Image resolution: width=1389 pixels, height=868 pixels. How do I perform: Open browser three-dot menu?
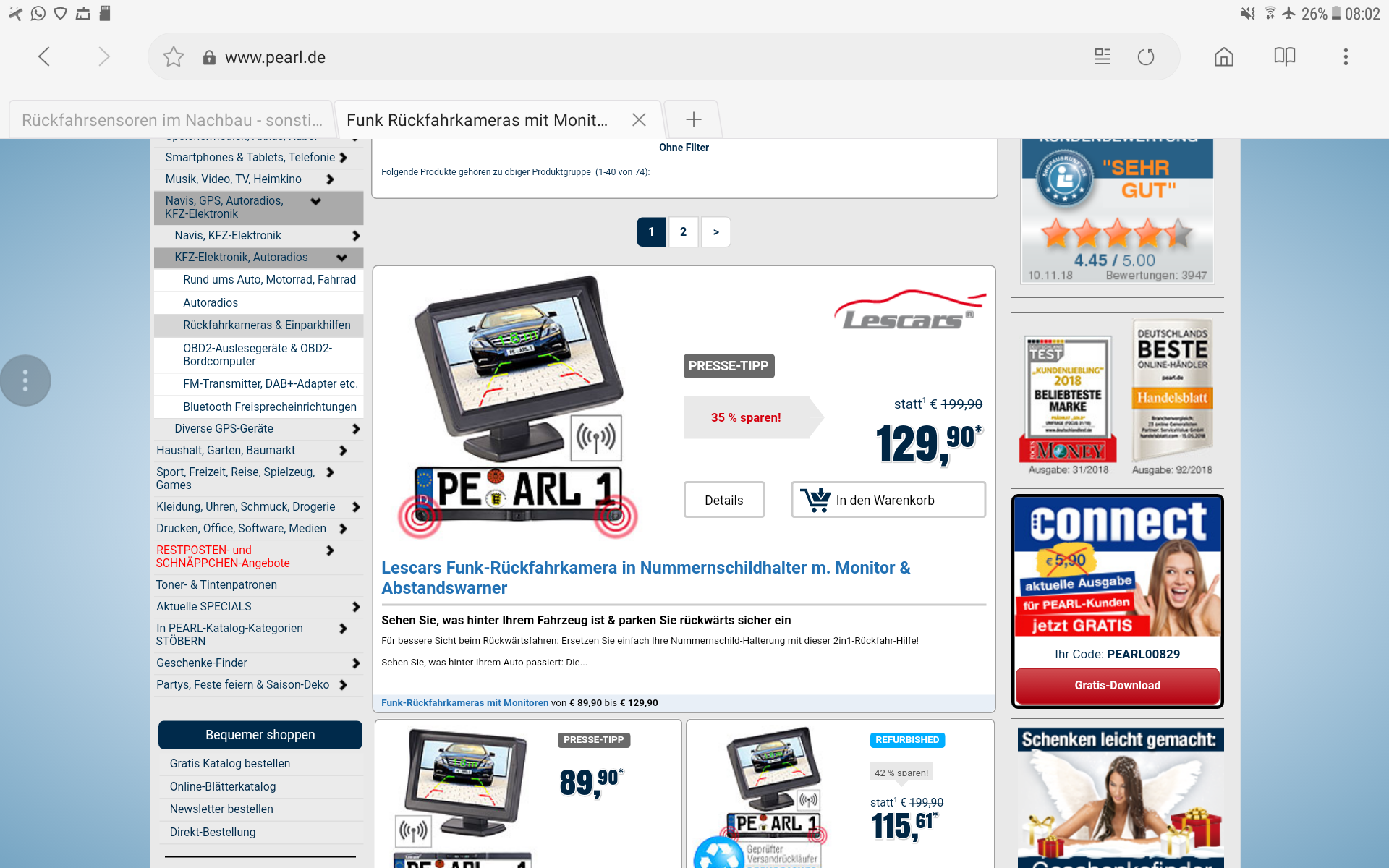tap(1346, 57)
